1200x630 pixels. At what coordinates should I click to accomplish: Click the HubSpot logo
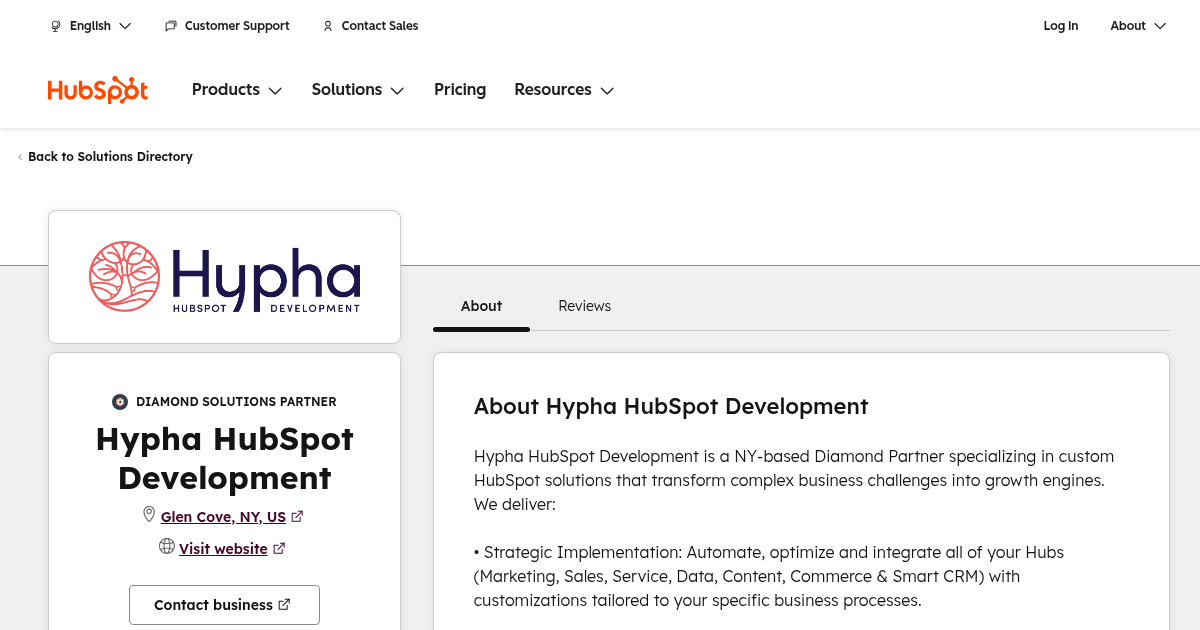(98, 90)
